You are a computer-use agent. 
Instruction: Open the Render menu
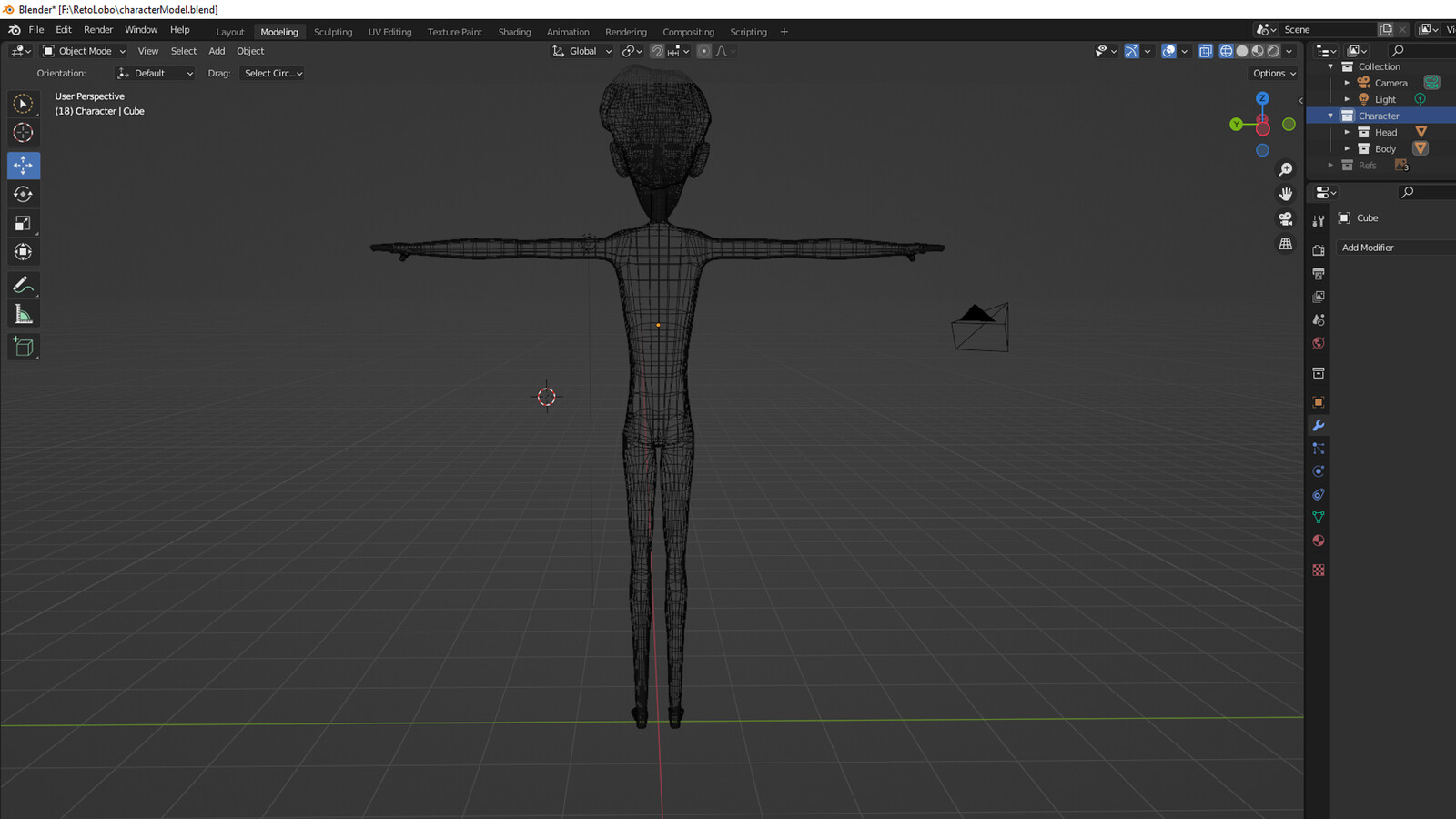pos(98,30)
